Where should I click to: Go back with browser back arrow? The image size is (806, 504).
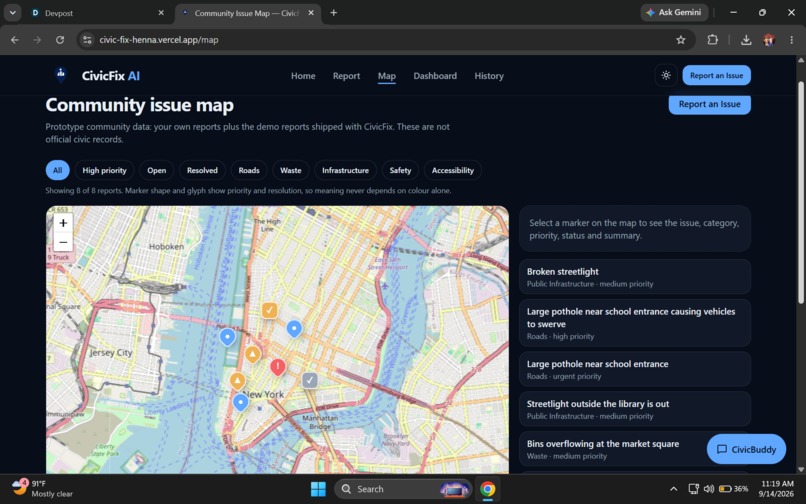(15, 40)
